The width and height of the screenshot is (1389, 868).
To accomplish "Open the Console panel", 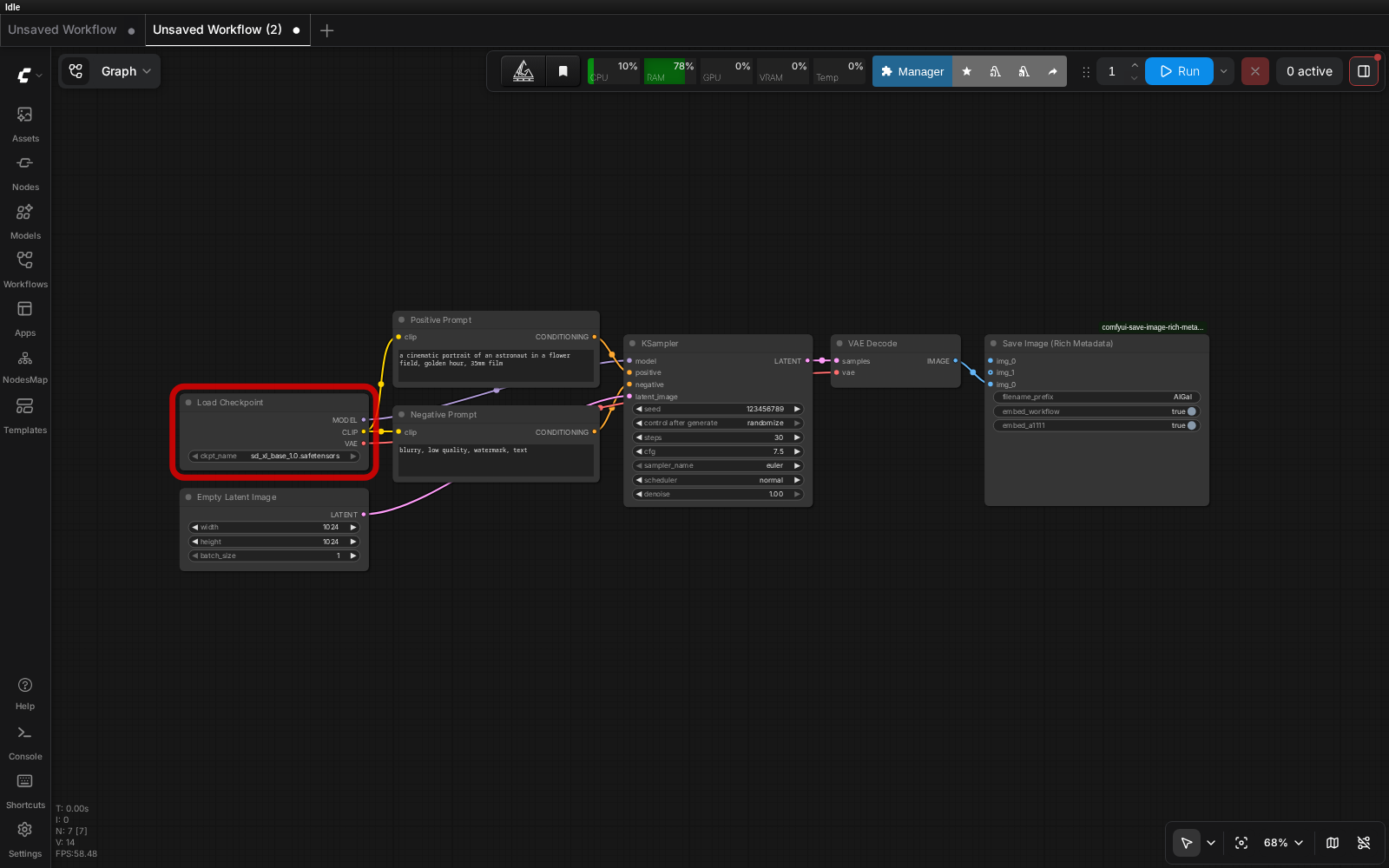I will (x=25, y=743).
